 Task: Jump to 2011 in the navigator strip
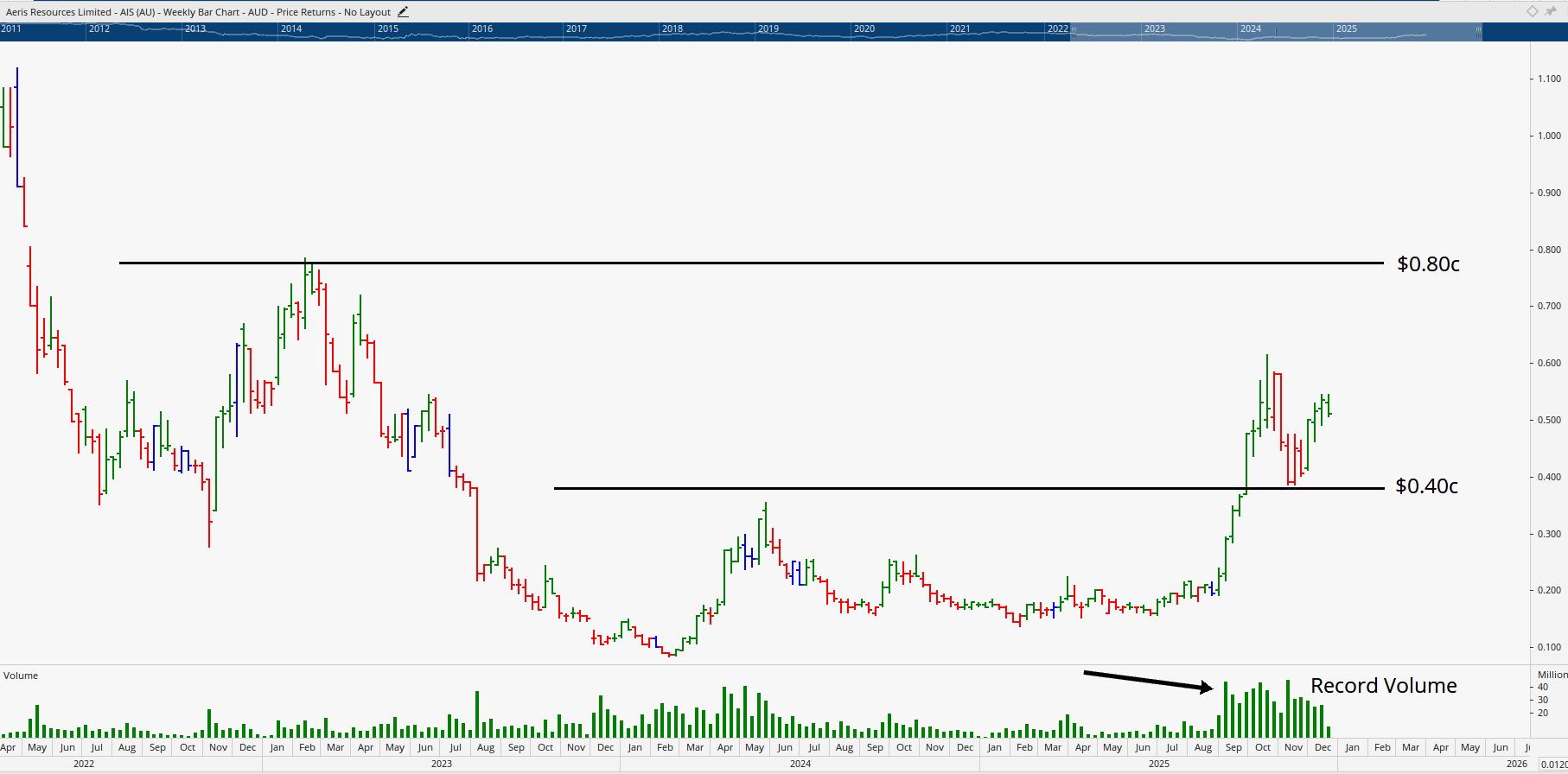11,29
